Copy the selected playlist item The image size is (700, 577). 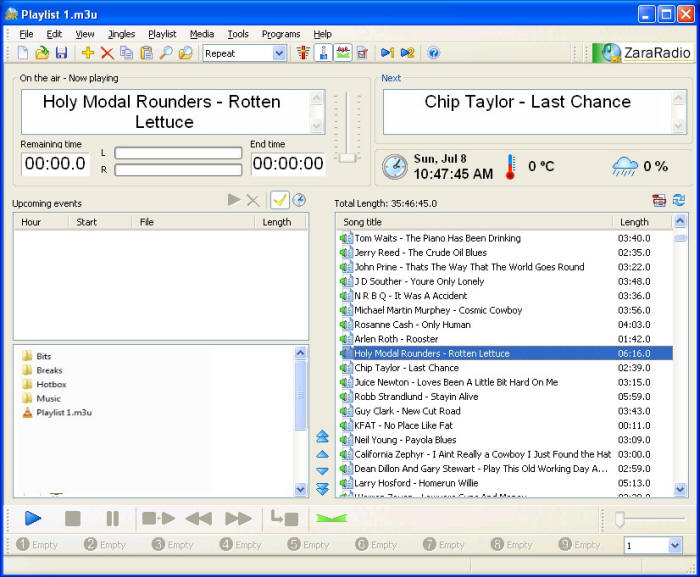[x=127, y=53]
